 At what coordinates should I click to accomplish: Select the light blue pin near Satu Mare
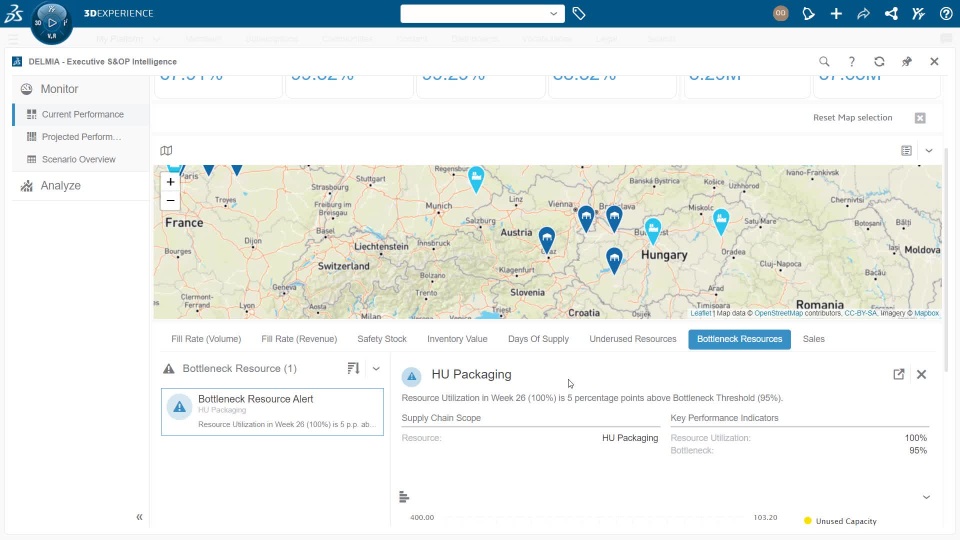click(721, 222)
